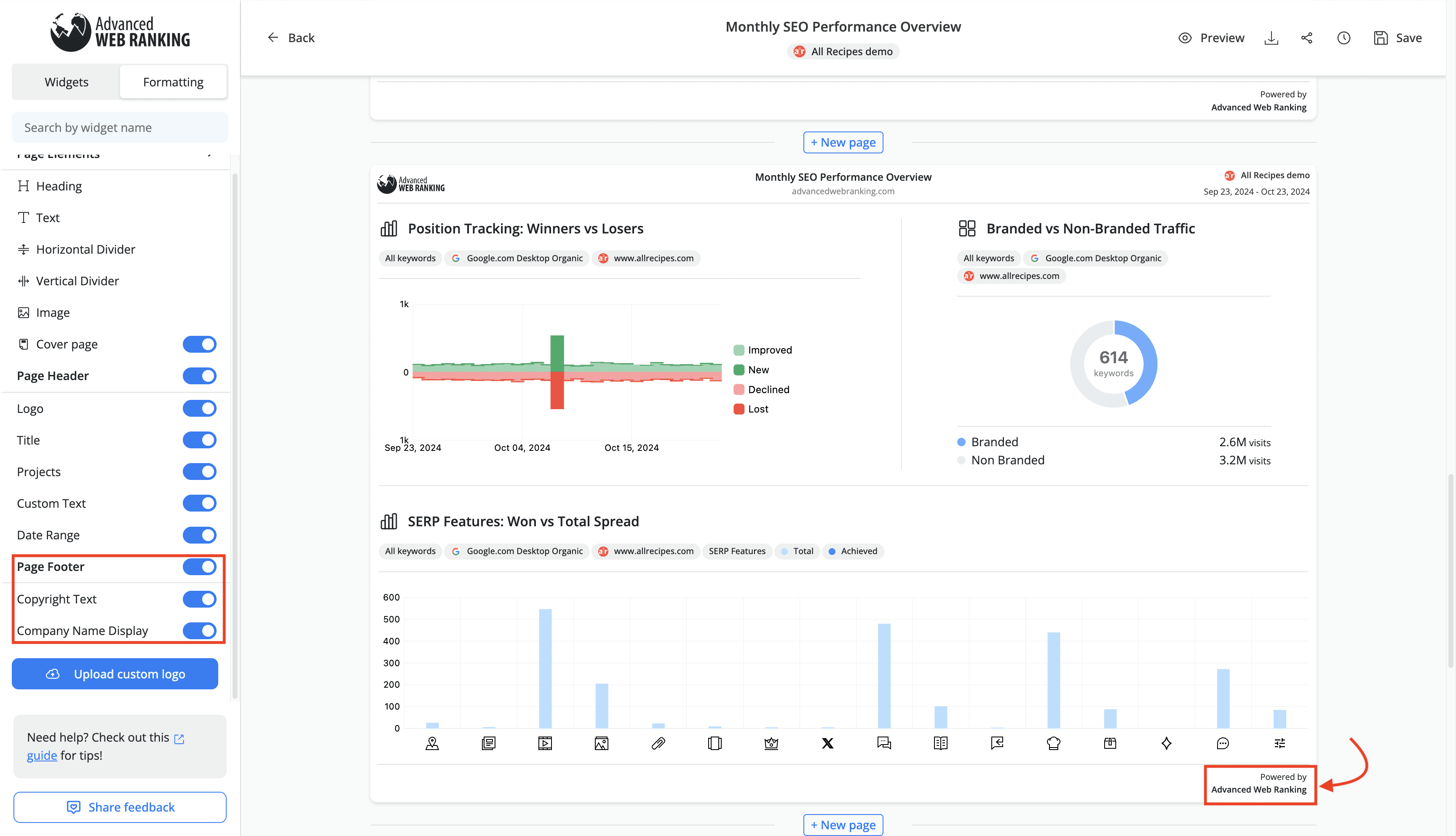Collapse the Page Elements section chevron

tap(210, 154)
